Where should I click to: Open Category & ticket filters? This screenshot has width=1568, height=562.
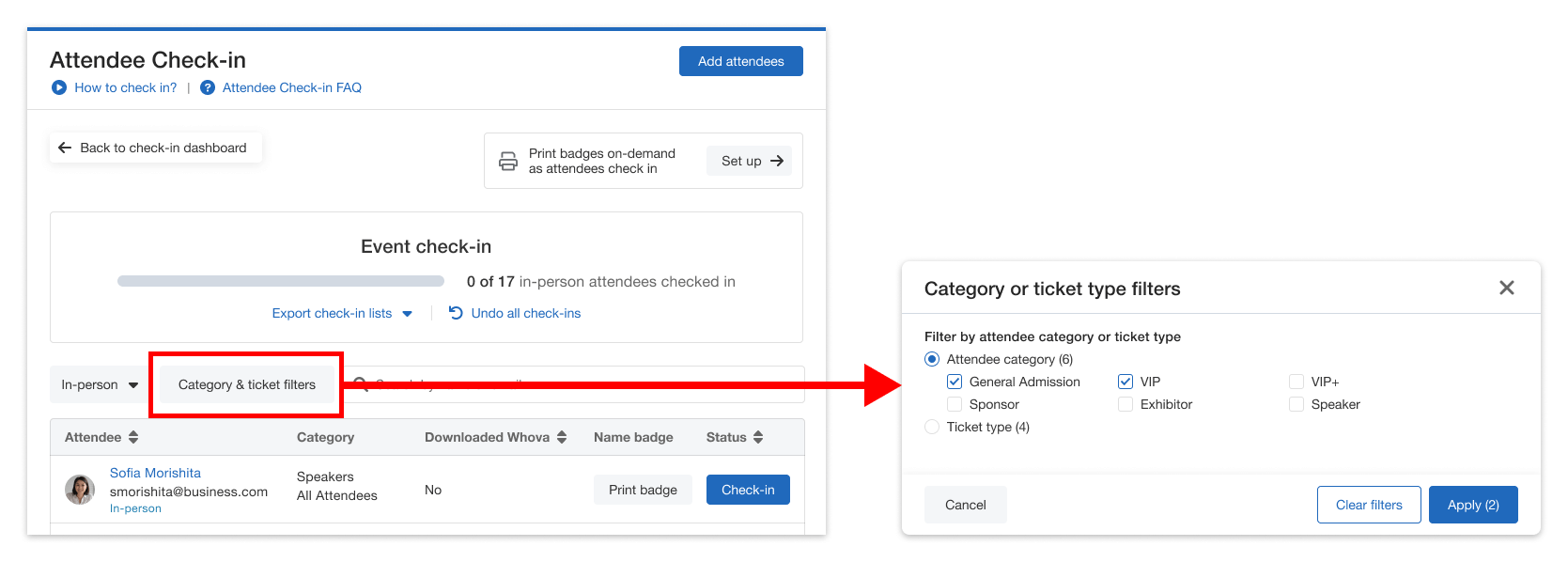(247, 384)
